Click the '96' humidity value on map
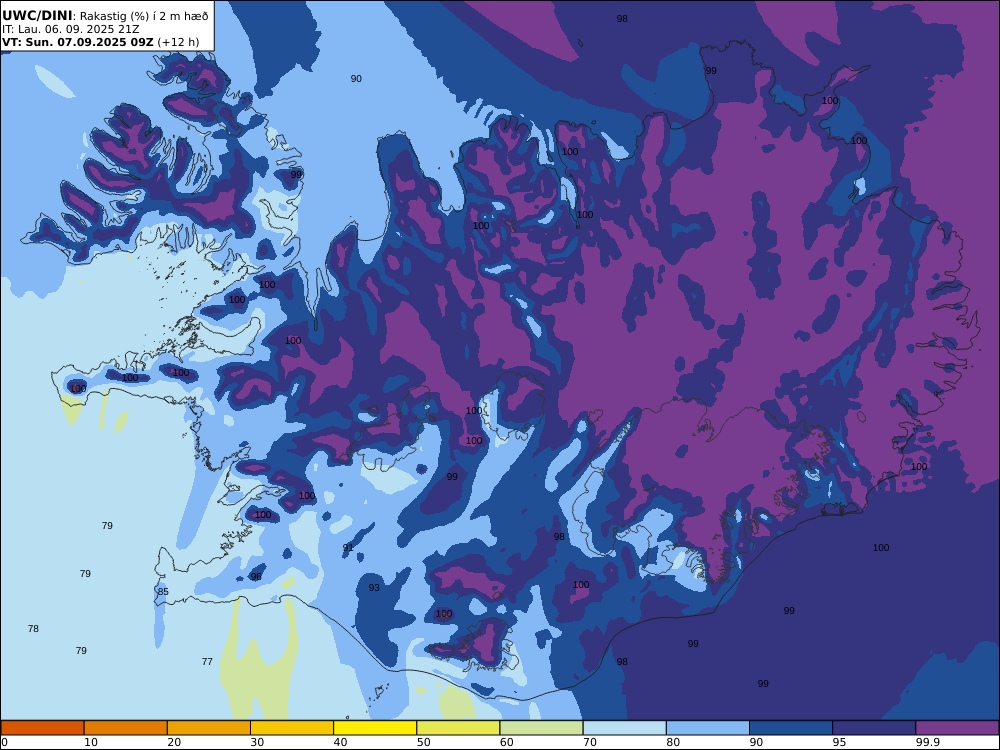Viewport: 1000px width, 750px height. 256,577
